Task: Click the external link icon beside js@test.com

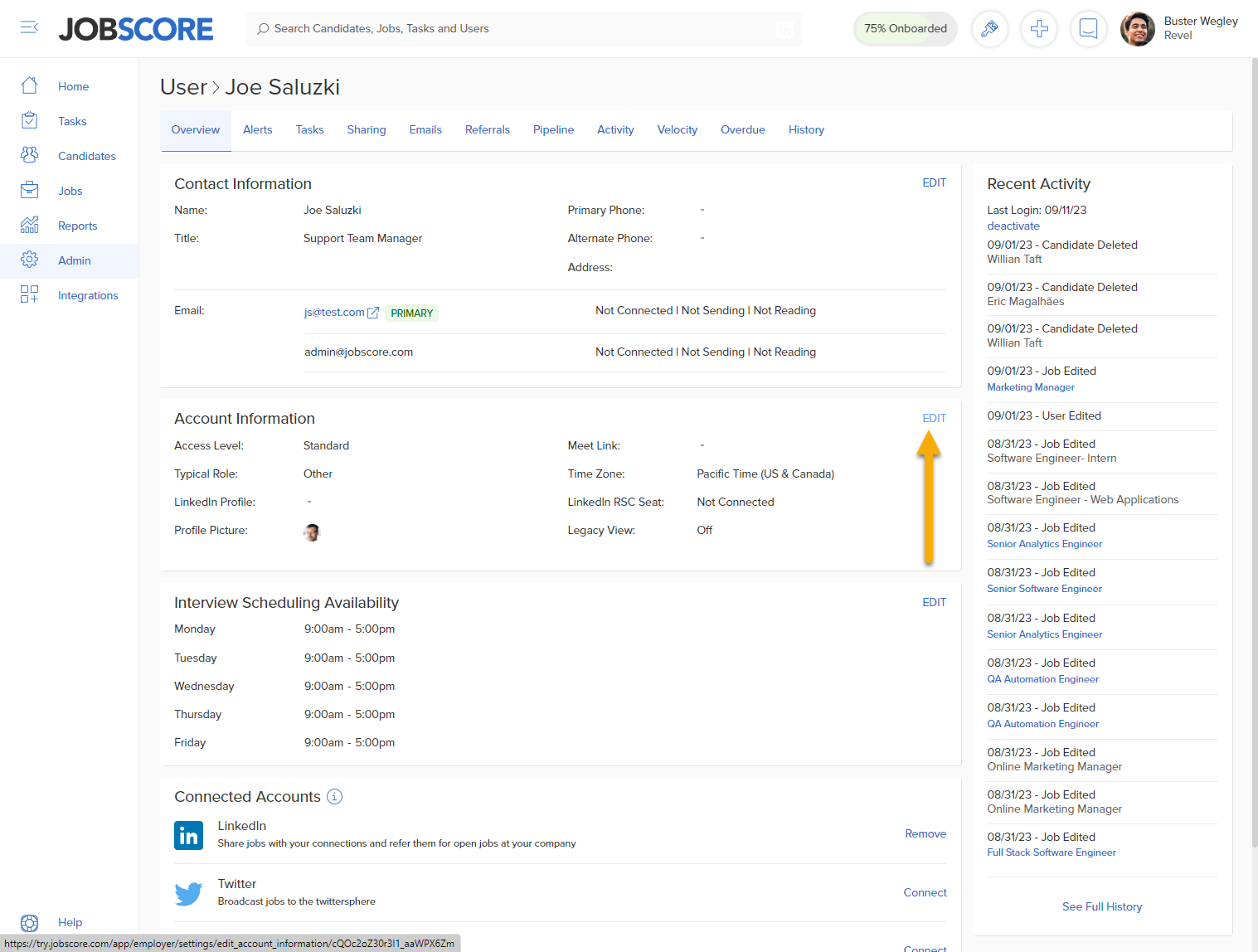Action: click(x=373, y=313)
